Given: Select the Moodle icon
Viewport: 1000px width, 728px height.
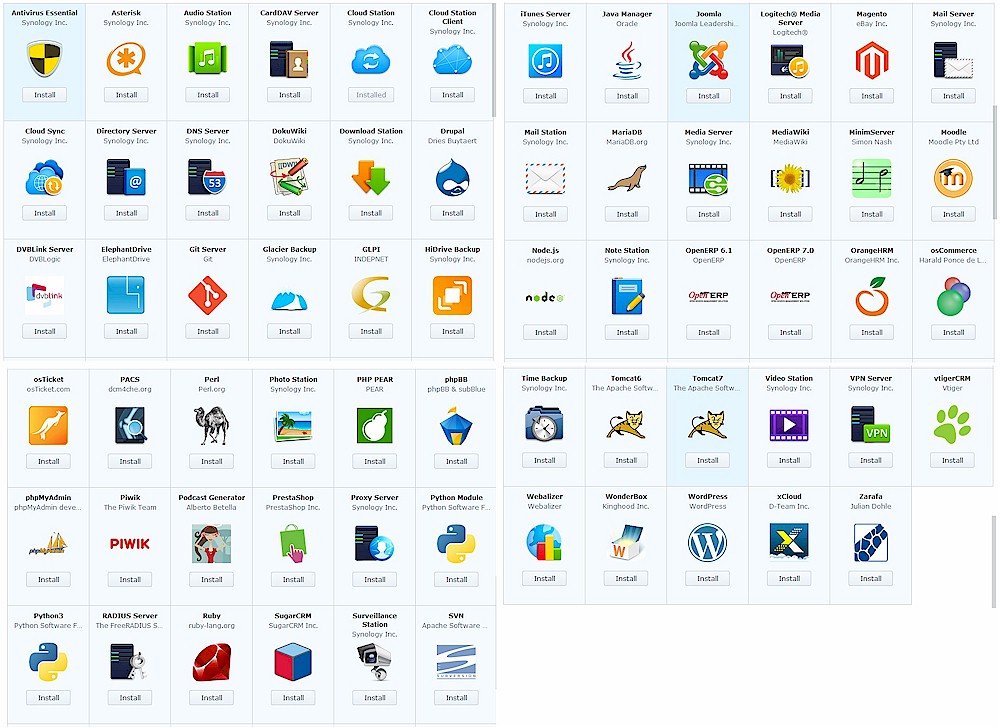Looking at the screenshot, I should (x=953, y=178).
